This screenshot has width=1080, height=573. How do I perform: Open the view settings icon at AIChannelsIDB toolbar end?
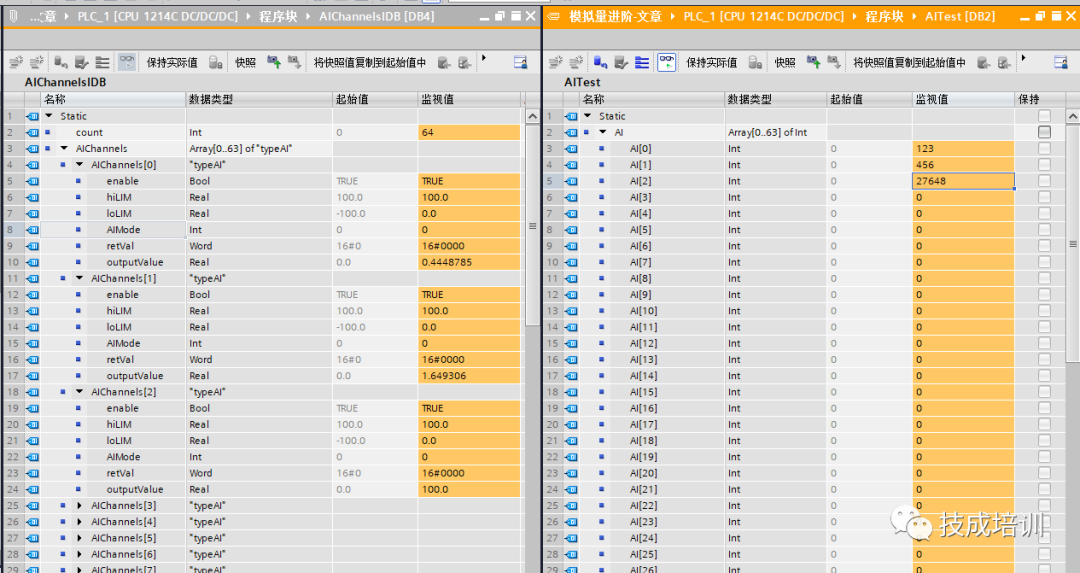(521, 63)
